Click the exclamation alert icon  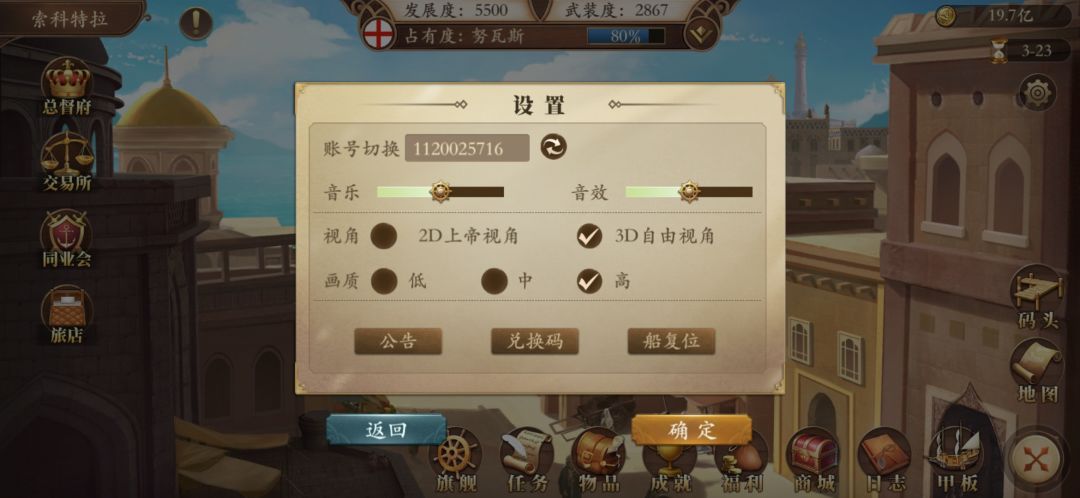(x=196, y=23)
